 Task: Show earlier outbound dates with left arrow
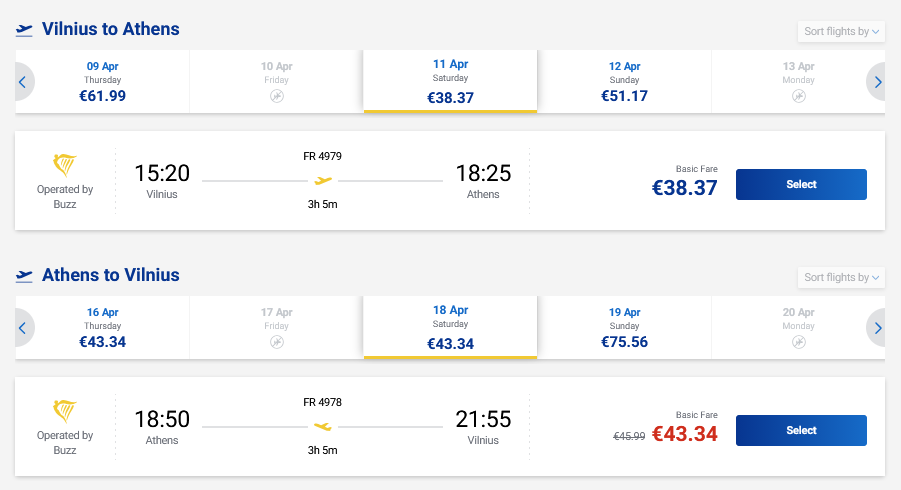click(x=22, y=82)
